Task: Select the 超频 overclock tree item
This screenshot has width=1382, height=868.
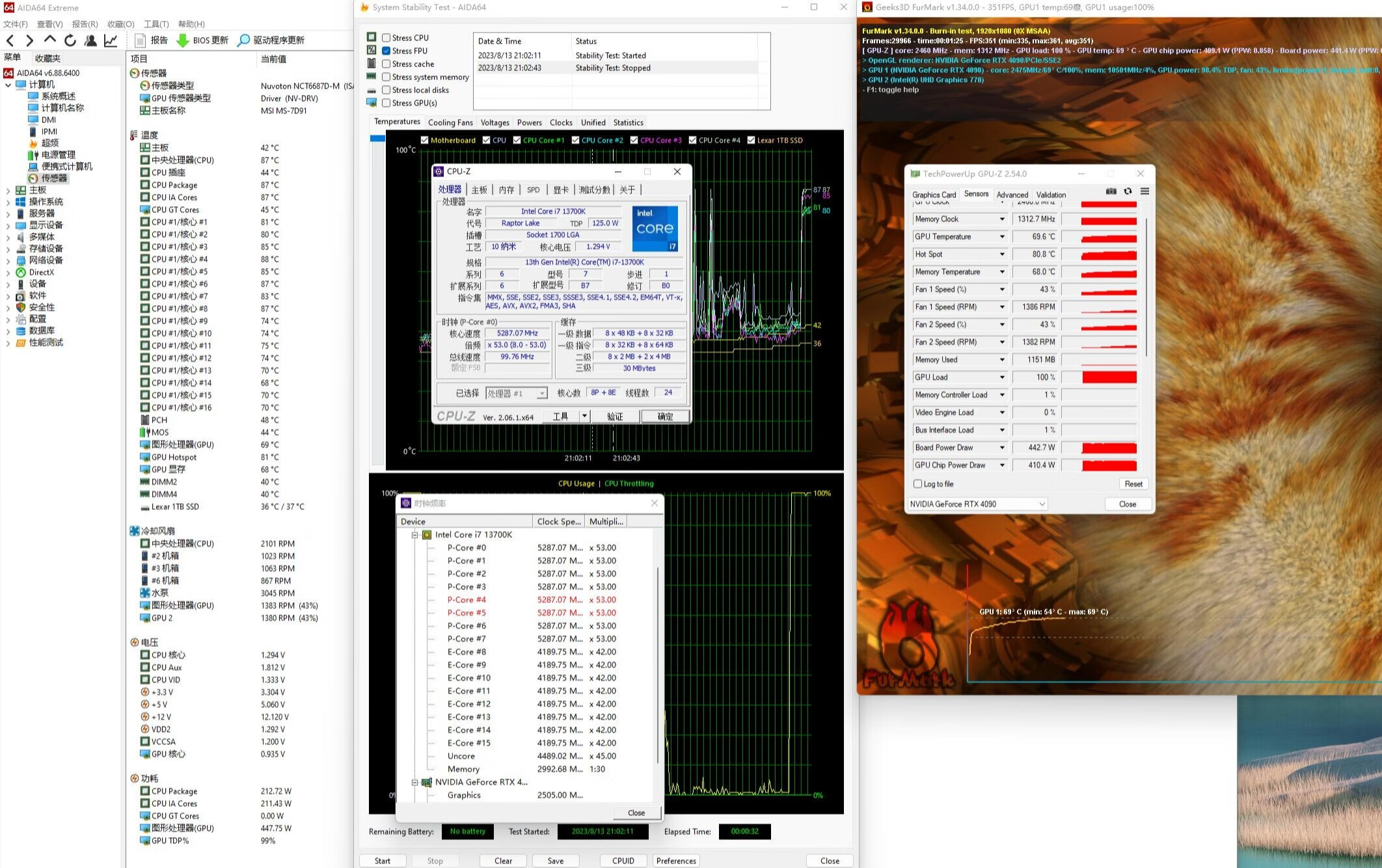Action: click(44, 143)
